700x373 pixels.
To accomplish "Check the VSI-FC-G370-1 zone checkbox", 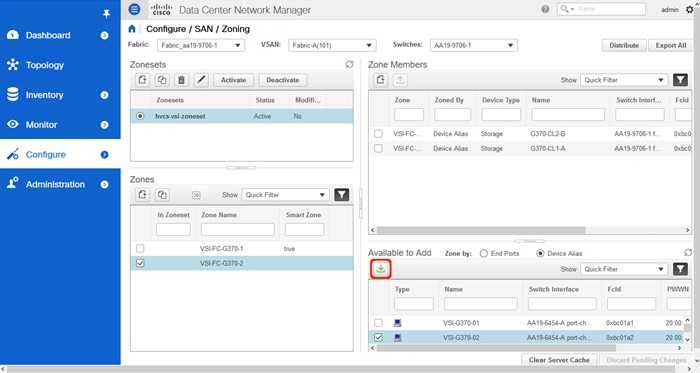I will pos(140,248).
